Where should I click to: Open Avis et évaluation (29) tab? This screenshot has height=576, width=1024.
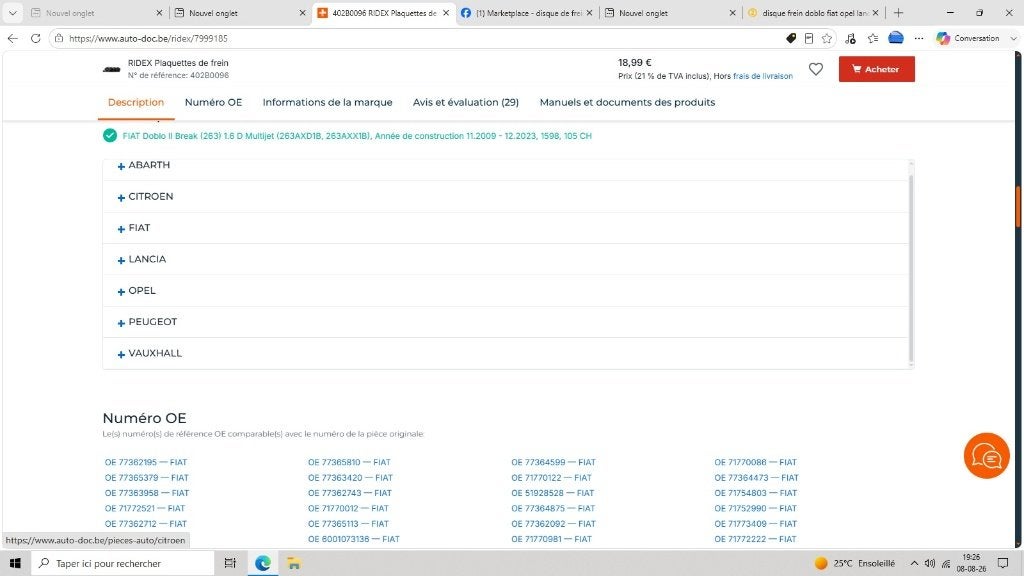tap(466, 103)
